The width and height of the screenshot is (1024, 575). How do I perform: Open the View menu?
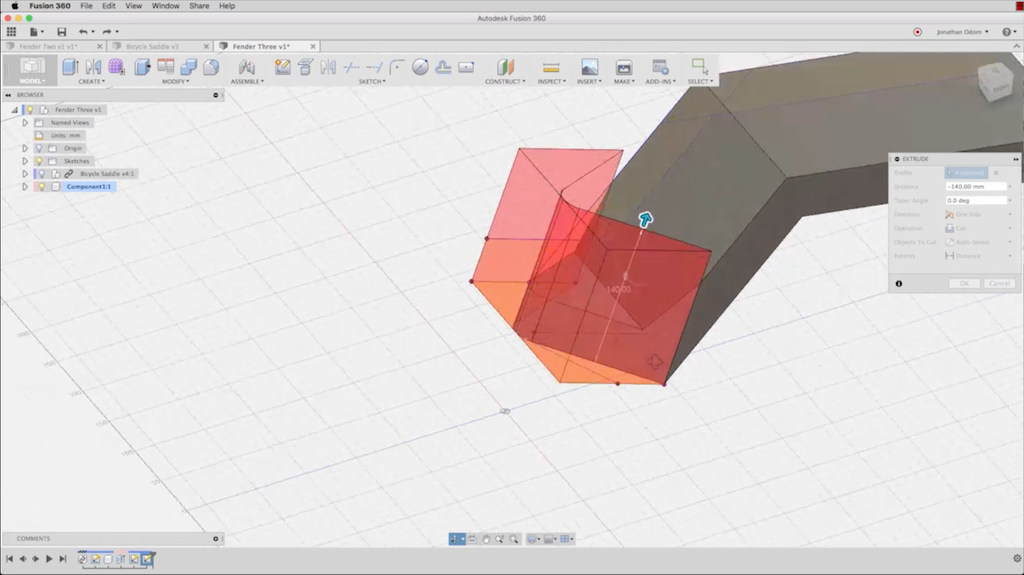(133, 6)
